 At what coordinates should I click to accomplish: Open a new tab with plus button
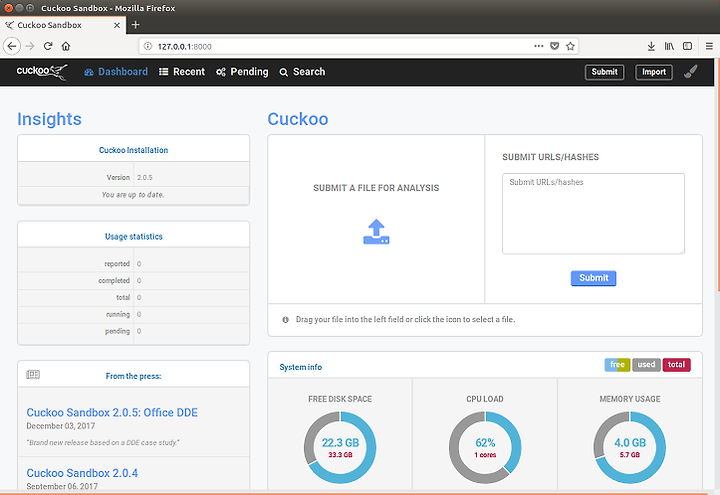click(x=135, y=25)
